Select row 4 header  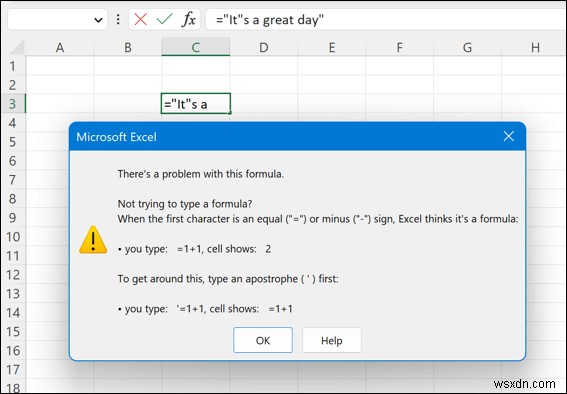(x=13, y=123)
